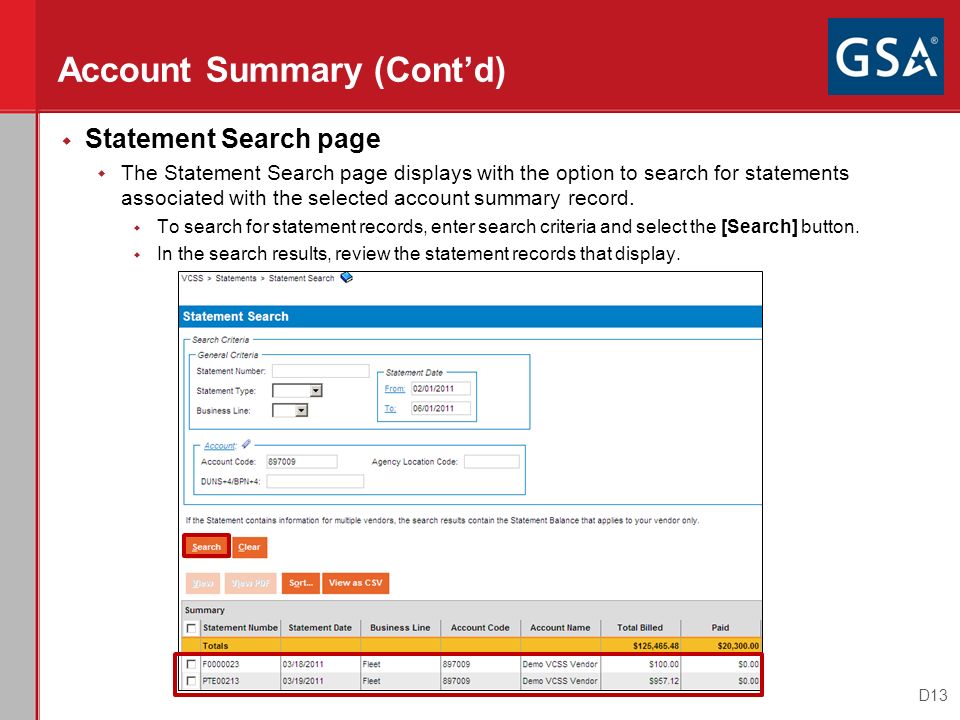This screenshot has width=960, height=720.
Task: Click the totals amount $125,465.48
Action: pyautogui.click(x=656, y=645)
